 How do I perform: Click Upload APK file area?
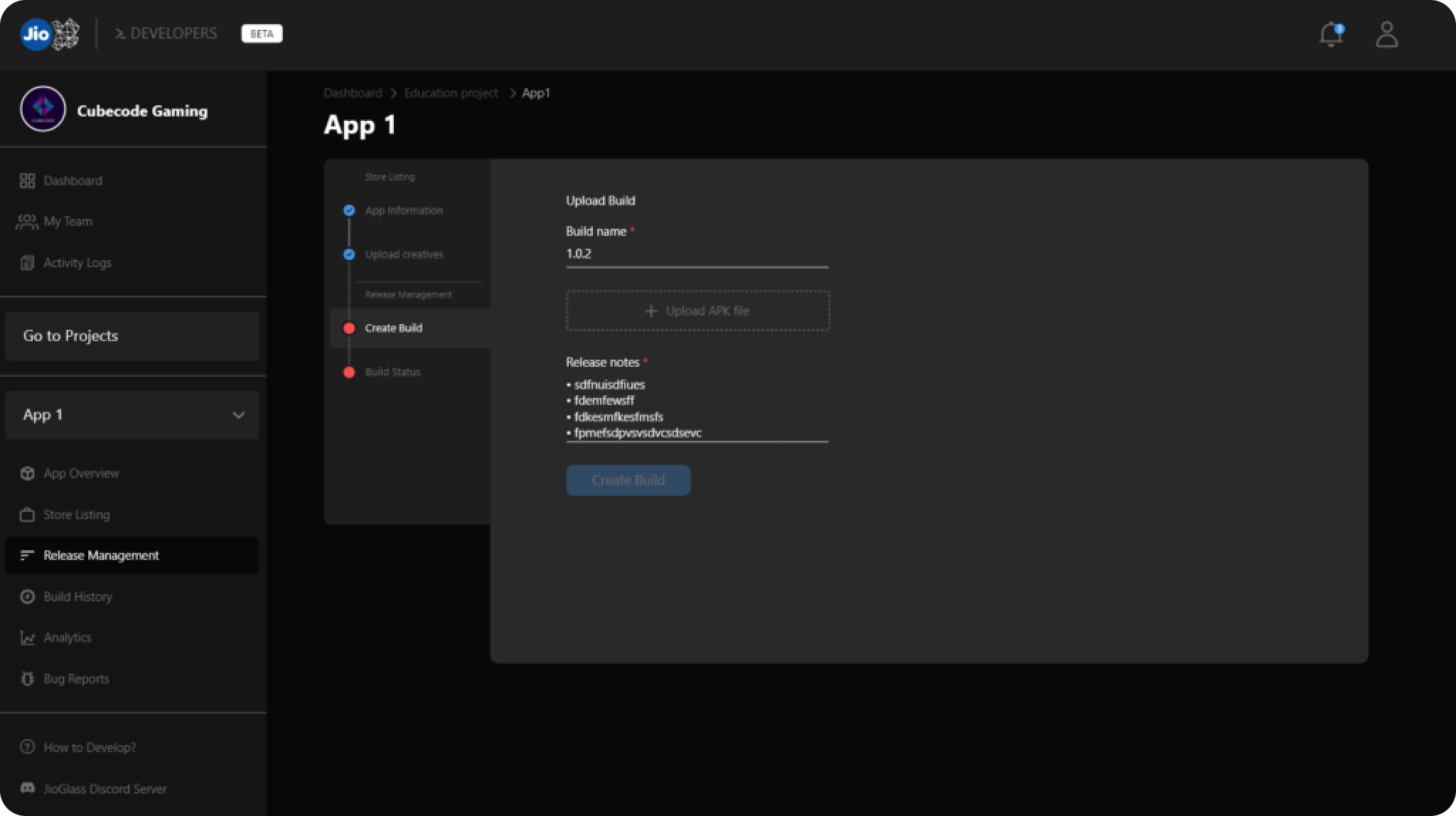click(697, 311)
